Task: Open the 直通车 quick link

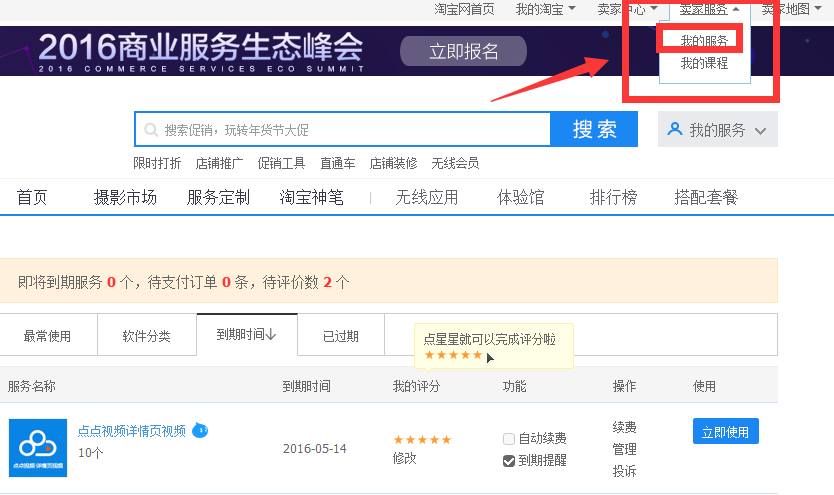Action: pyautogui.click(x=338, y=163)
